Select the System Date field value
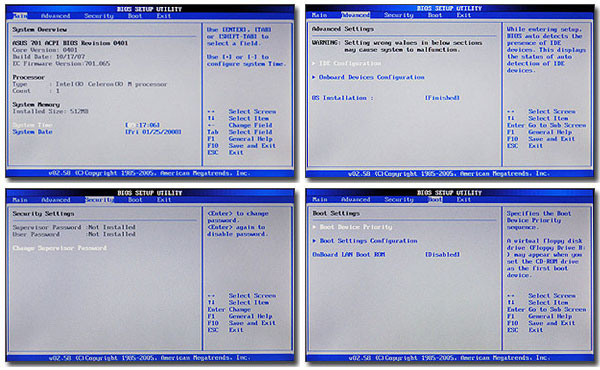This screenshot has height=370, width=600. [153, 132]
